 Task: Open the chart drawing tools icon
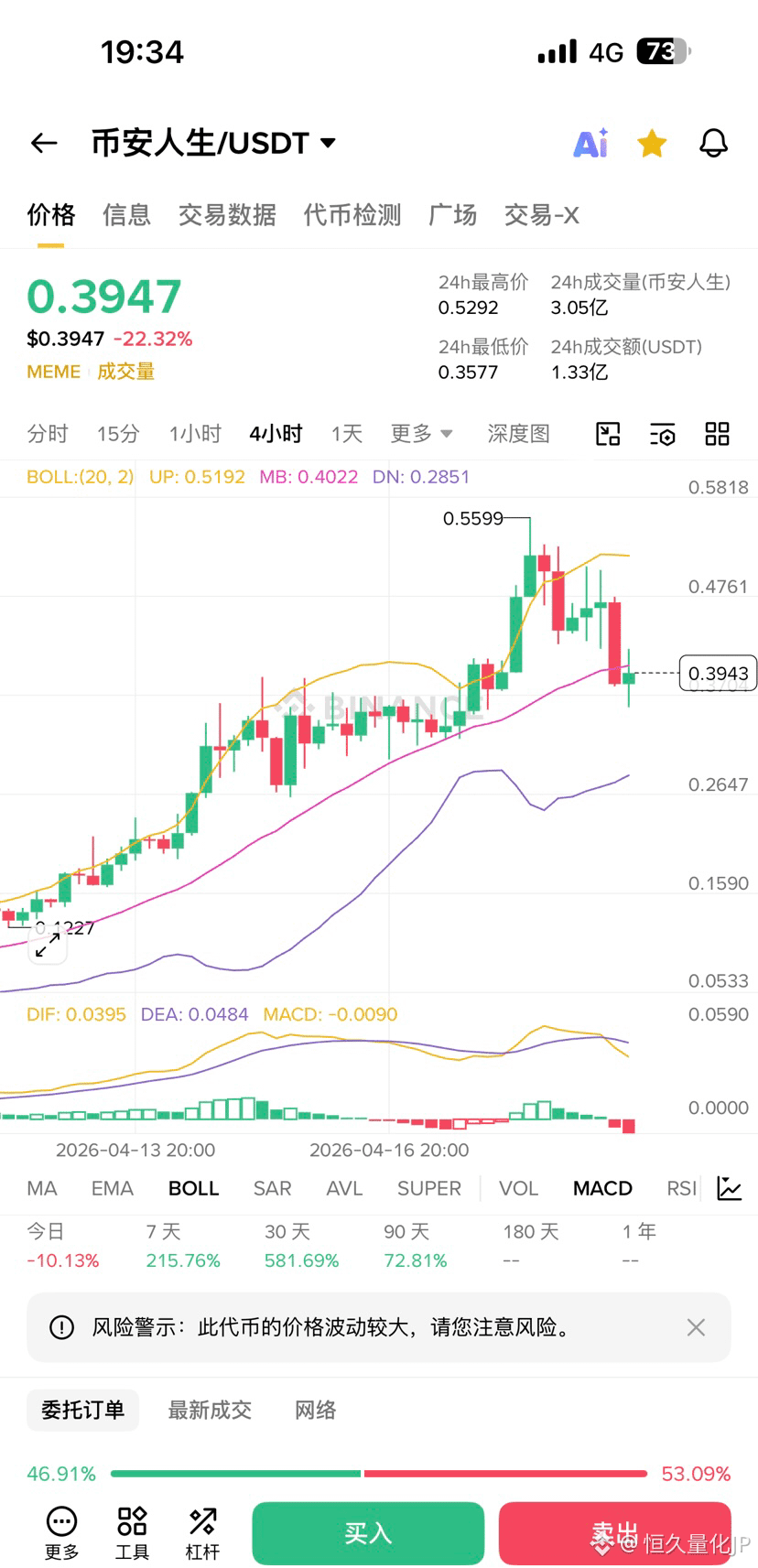click(x=608, y=434)
